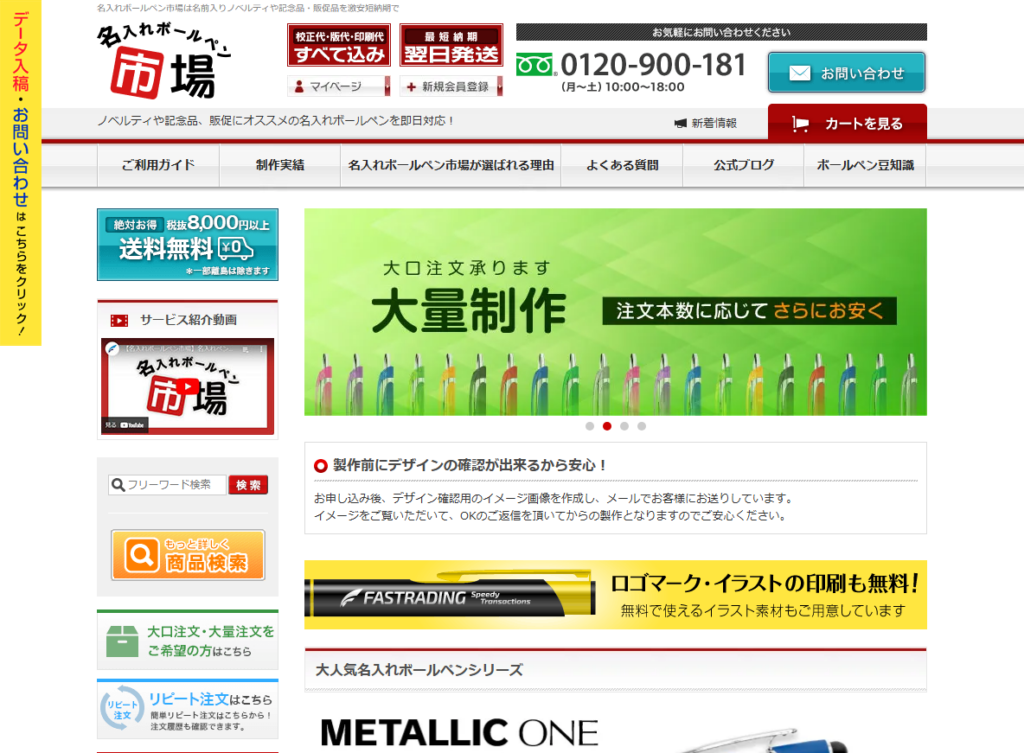Click the envelope icon on お問い合わせ button

pyautogui.click(x=800, y=73)
